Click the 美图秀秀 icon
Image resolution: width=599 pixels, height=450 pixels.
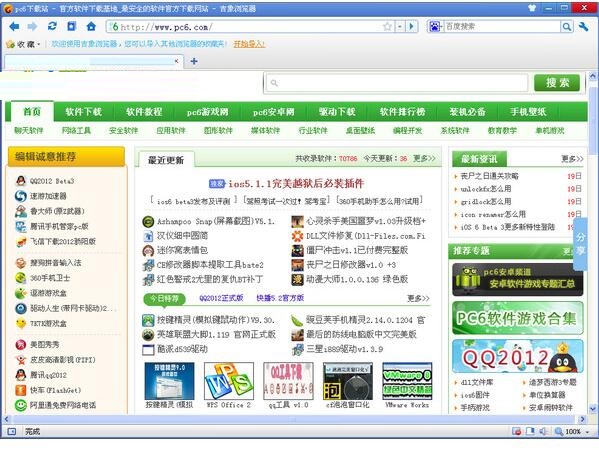(x=21, y=345)
